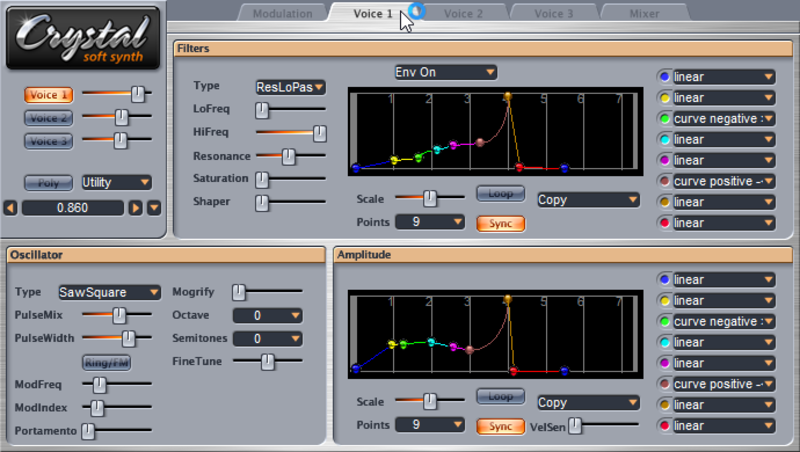Switch to the Modulation tab

283,14
